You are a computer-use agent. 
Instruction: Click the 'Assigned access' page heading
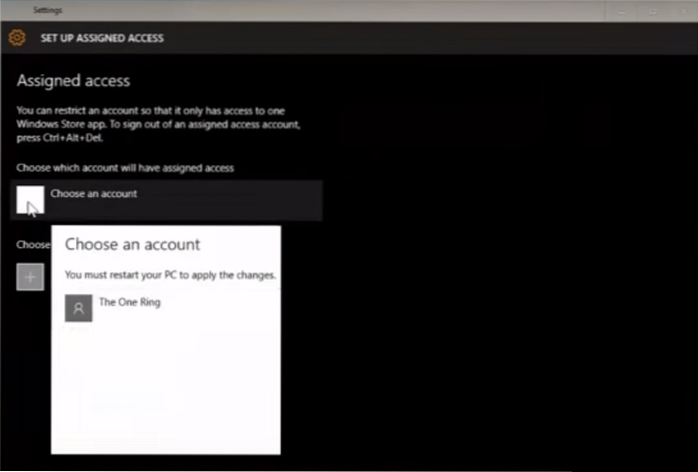[x=73, y=80]
